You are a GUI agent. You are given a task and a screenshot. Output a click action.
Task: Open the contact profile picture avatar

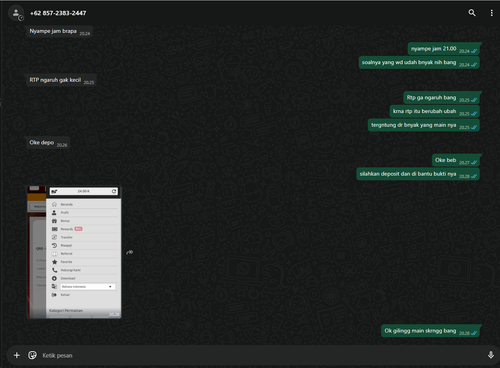pyautogui.click(x=16, y=13)
